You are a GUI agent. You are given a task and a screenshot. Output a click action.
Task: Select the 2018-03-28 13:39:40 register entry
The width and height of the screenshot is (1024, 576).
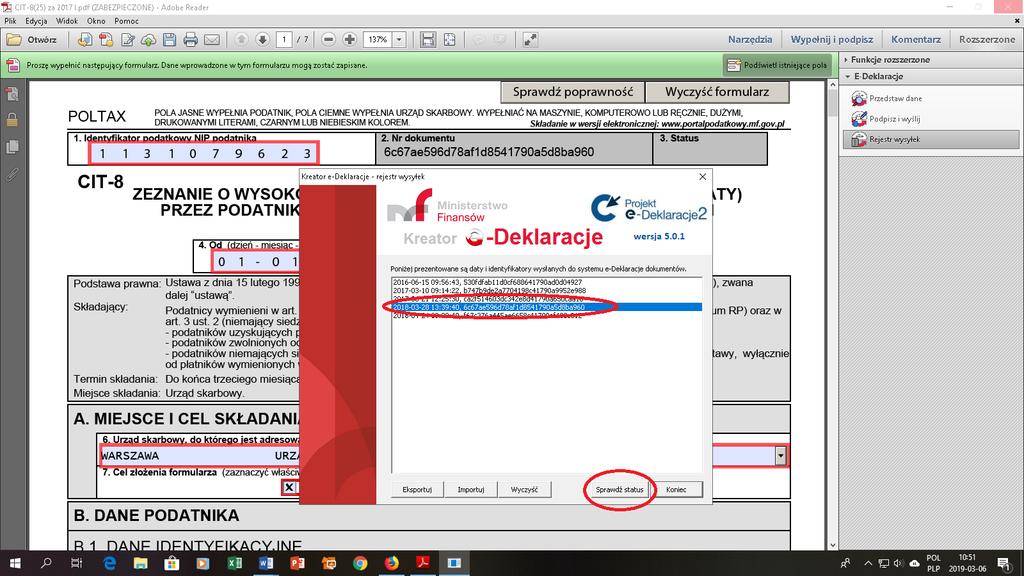click(546, 307)
